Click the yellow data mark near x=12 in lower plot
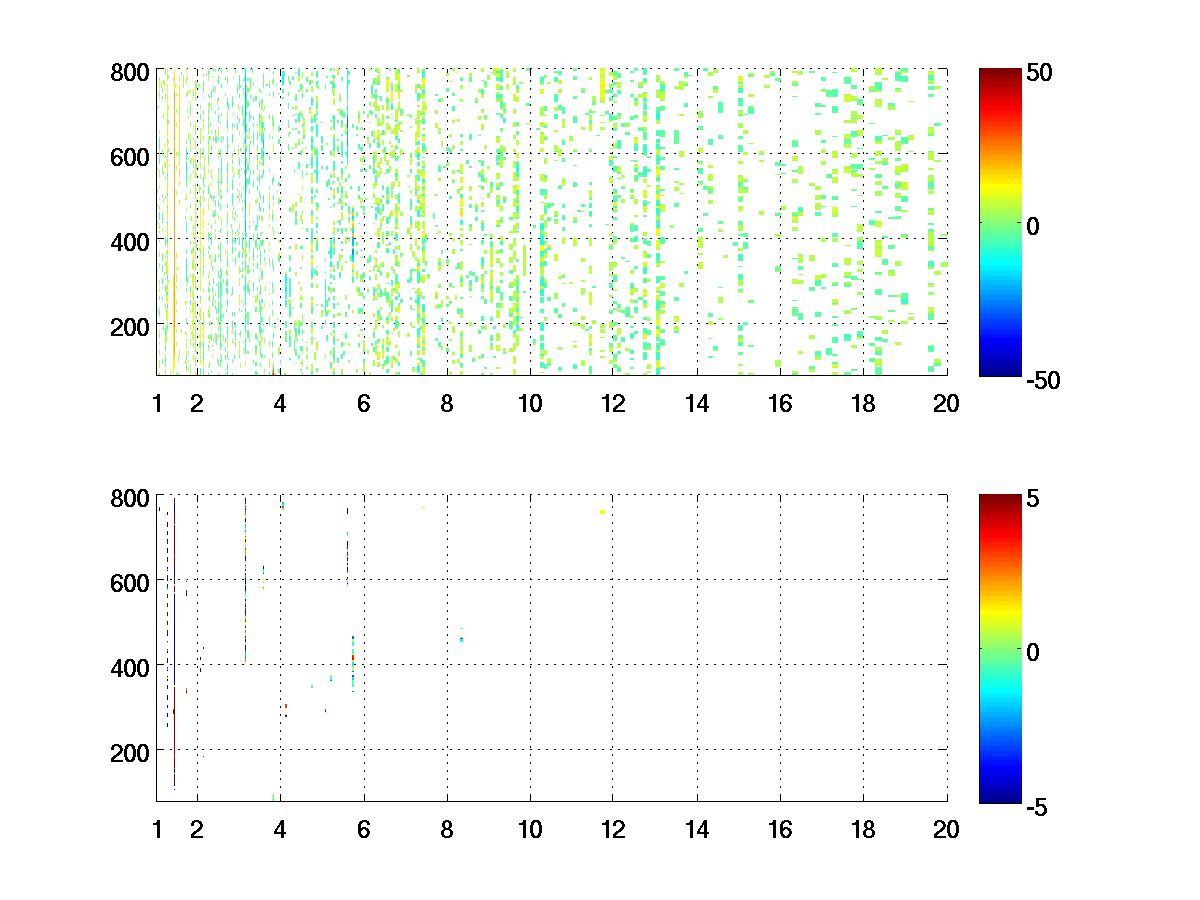The image size is (1200, 900). (603, 512)
